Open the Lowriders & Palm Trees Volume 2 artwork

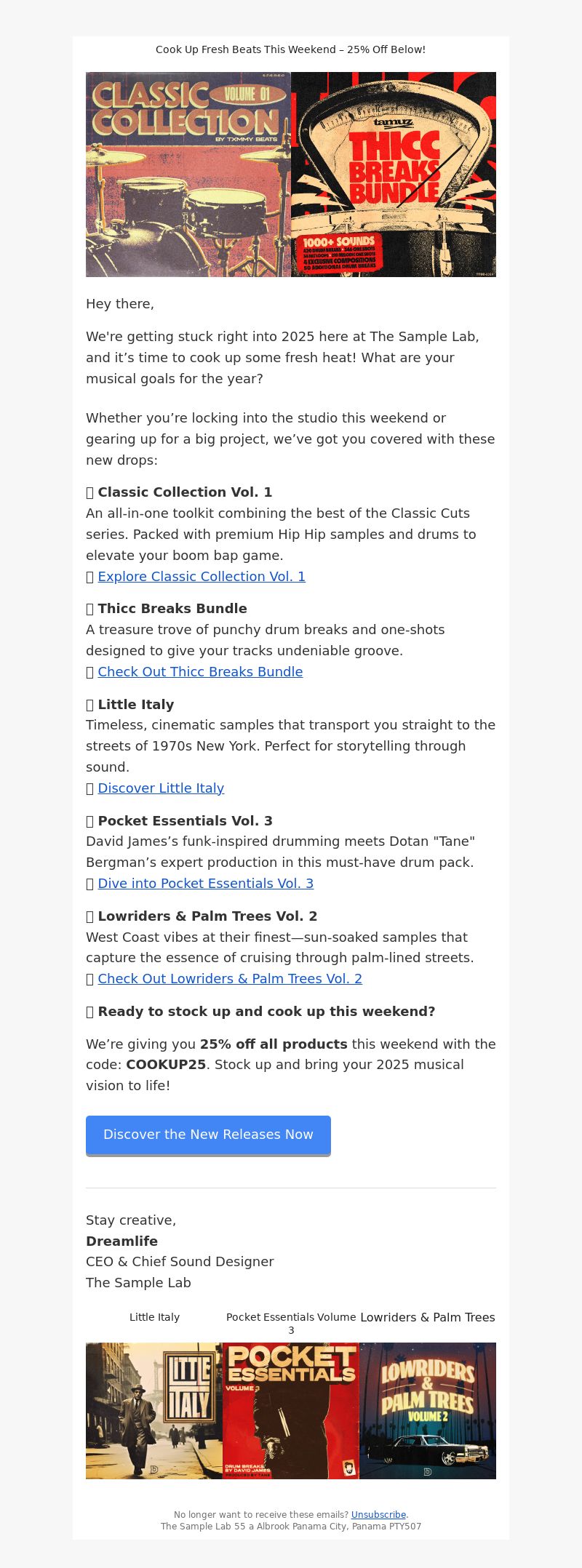(428, 1411)
